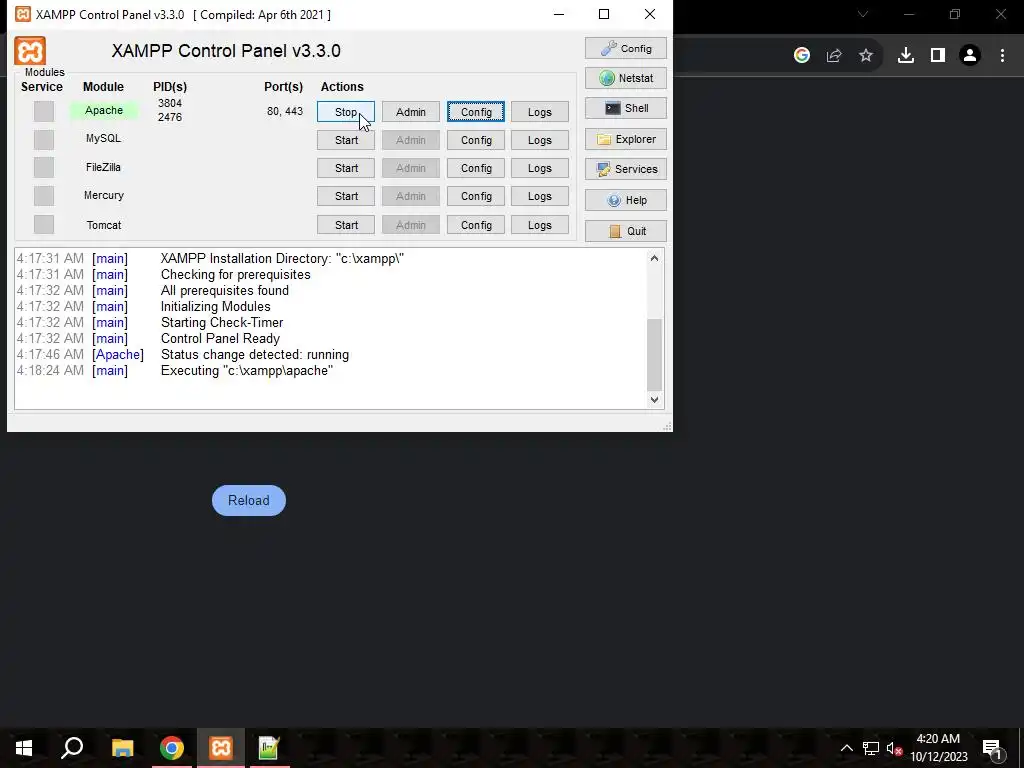
Task: View FileZilla Logs
Action: (540, 168)
